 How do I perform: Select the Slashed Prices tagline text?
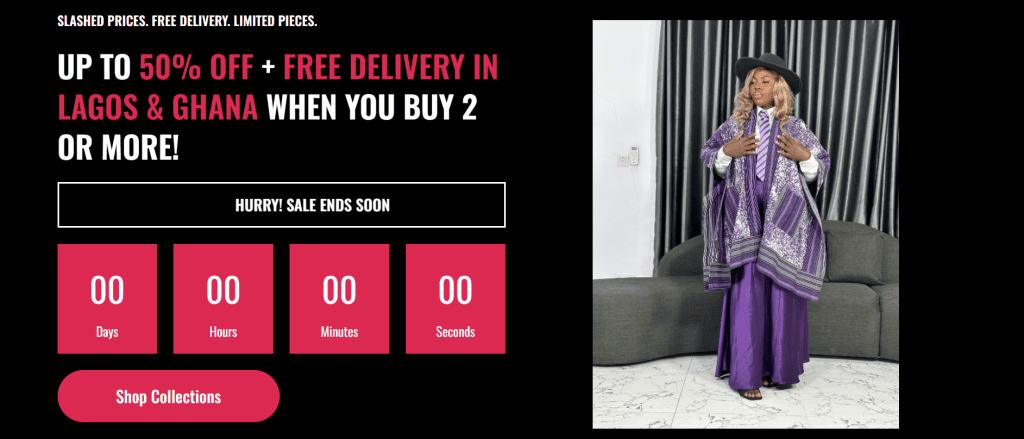(x=187, y=21)
